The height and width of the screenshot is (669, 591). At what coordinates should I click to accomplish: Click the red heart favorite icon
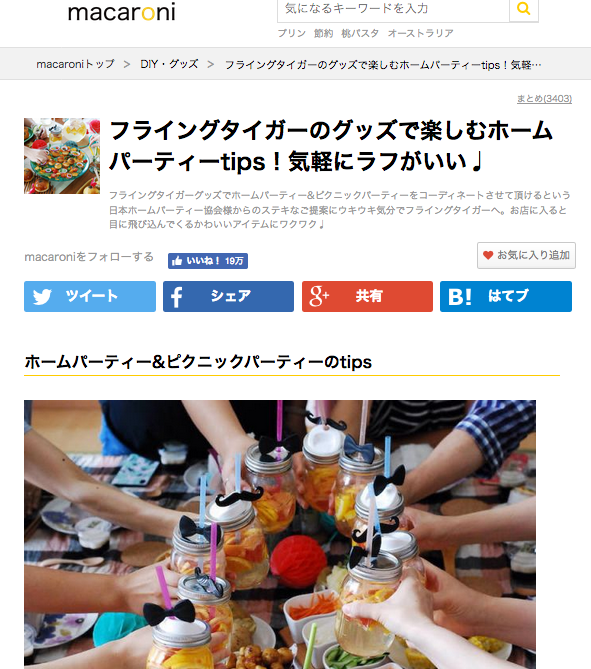[x=488, y=255]
